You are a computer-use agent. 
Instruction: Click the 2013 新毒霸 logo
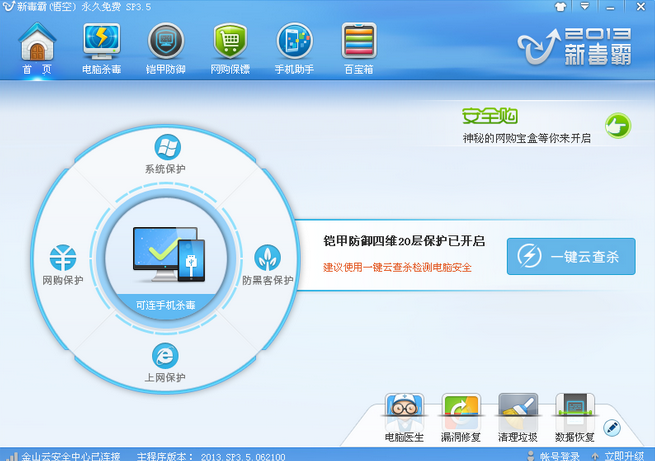[x=574, y=46]
